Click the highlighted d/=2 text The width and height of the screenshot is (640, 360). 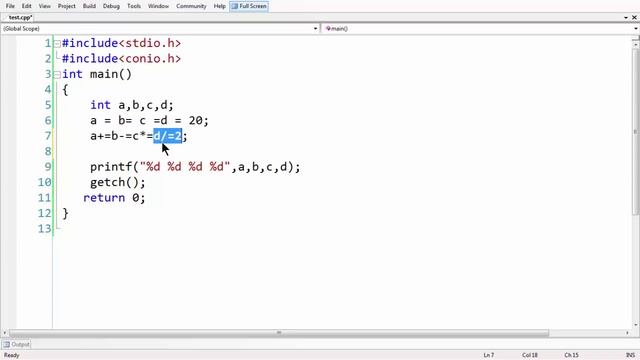coord(167,136)
